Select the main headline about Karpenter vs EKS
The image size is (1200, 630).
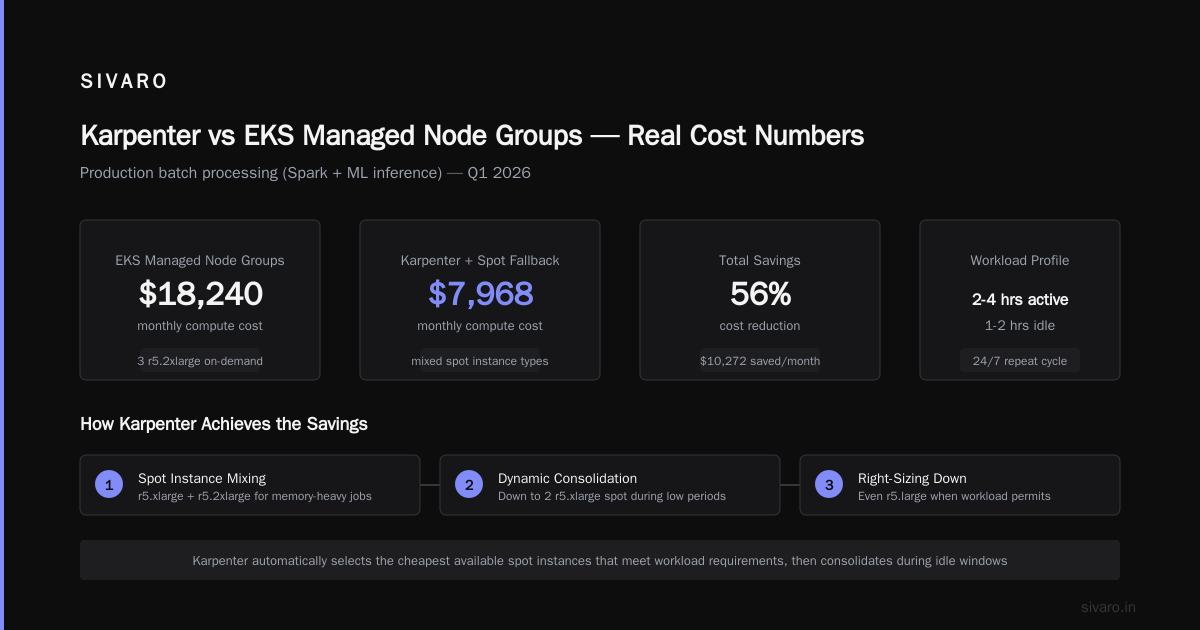click(472, 135)
